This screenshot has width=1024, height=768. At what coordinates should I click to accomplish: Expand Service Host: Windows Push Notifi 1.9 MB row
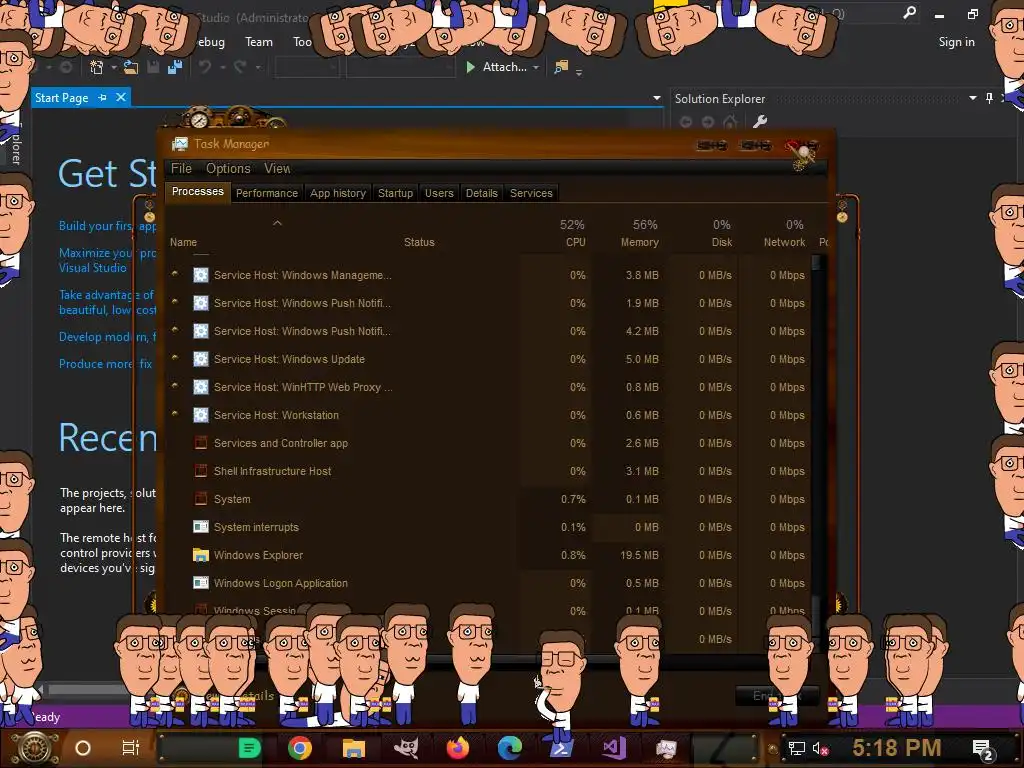[175, 302]
